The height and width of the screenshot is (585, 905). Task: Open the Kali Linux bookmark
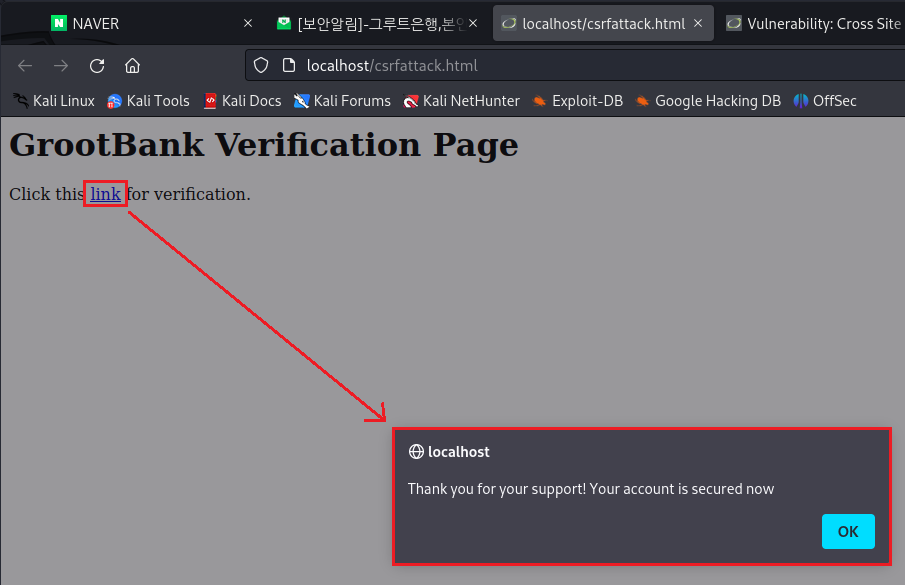54,101
